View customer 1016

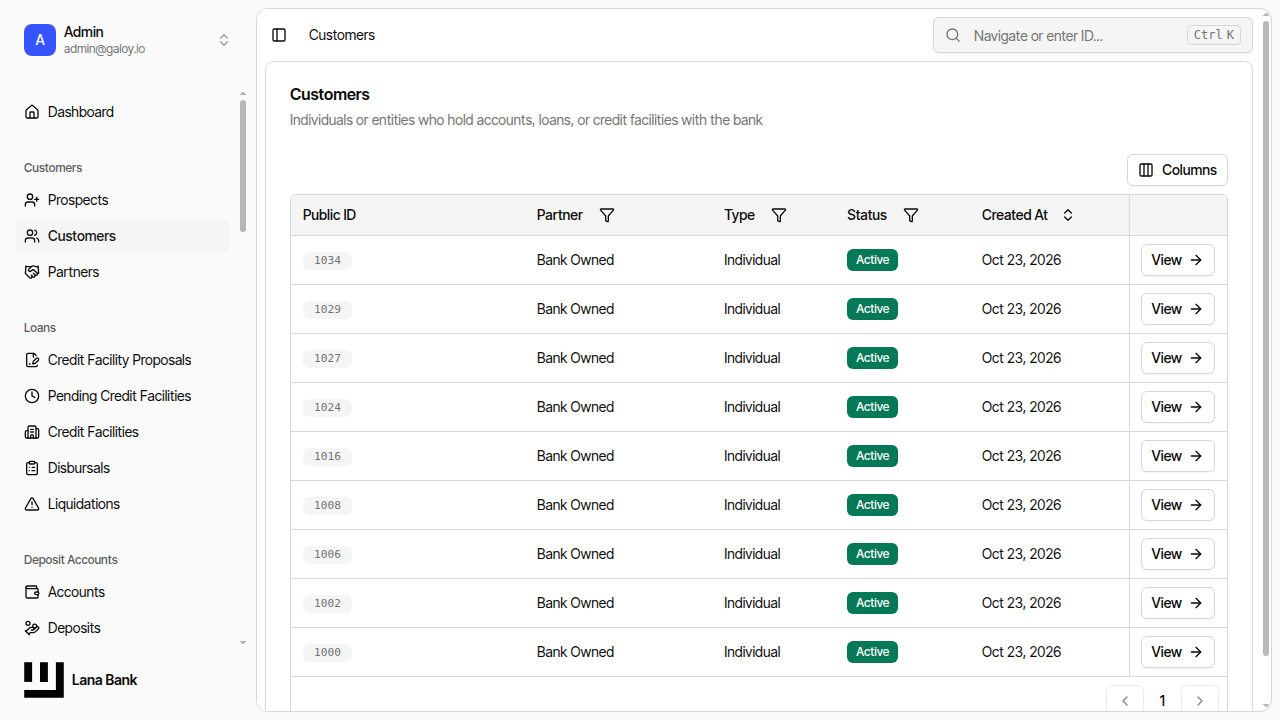[x=1177, y=456]
